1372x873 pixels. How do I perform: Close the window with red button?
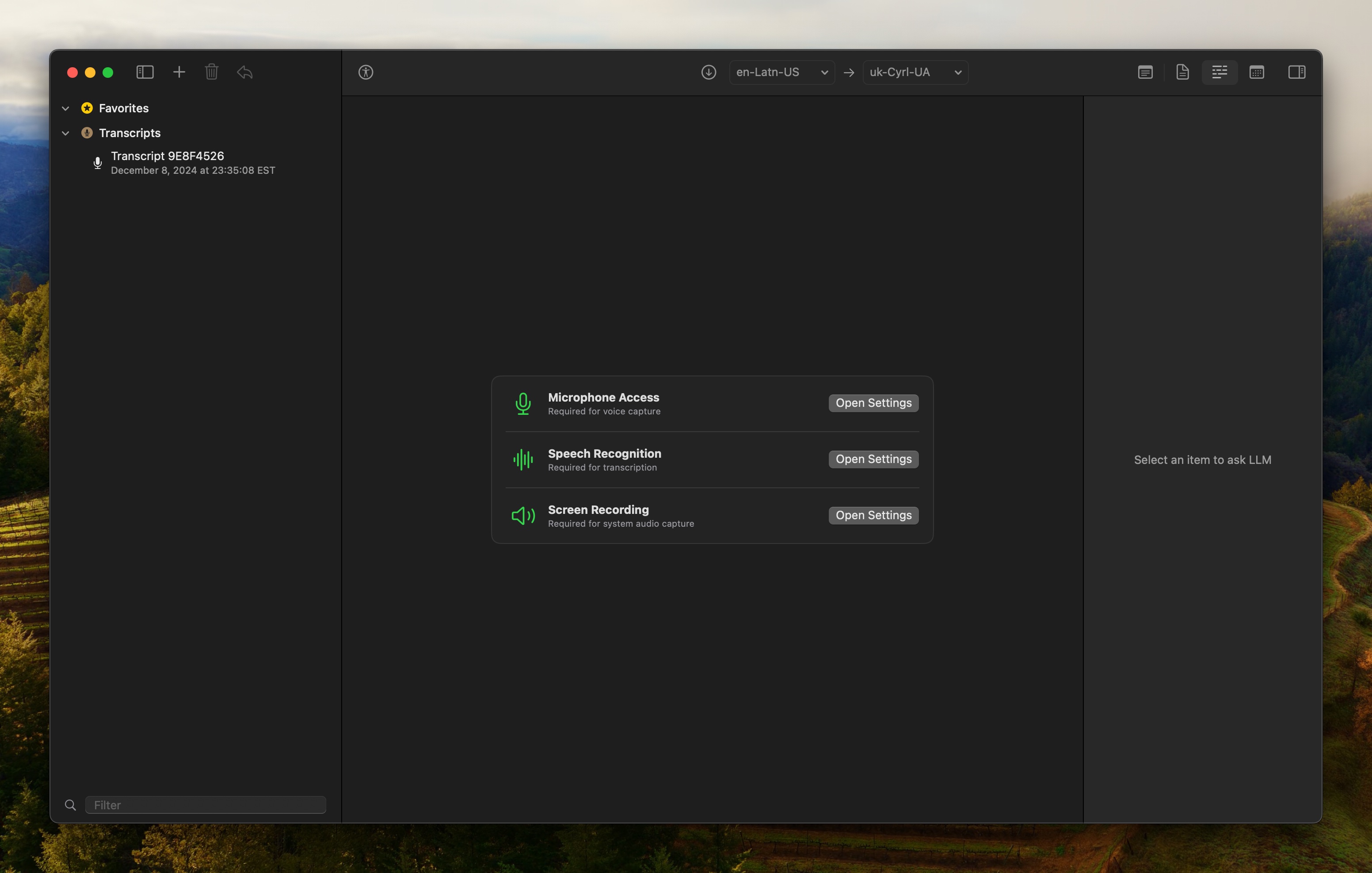coord(72,73)
